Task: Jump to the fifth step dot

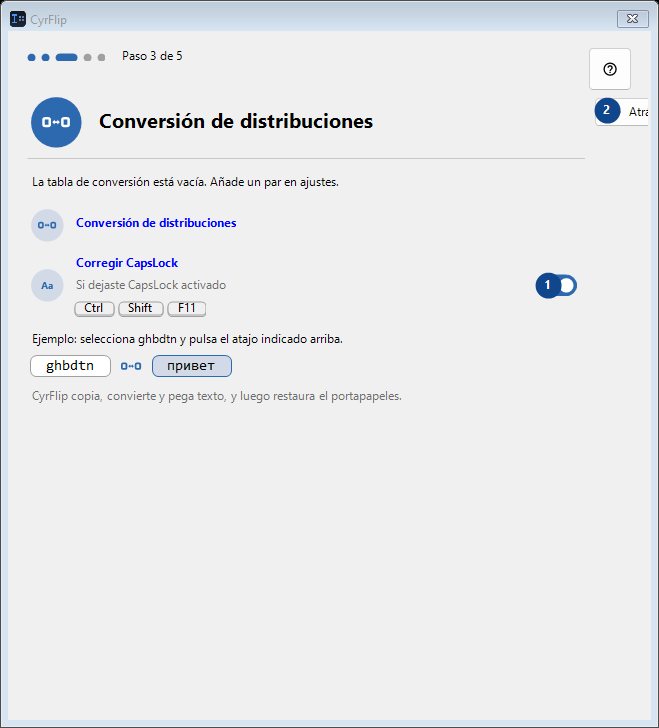Action: [101, 58]
